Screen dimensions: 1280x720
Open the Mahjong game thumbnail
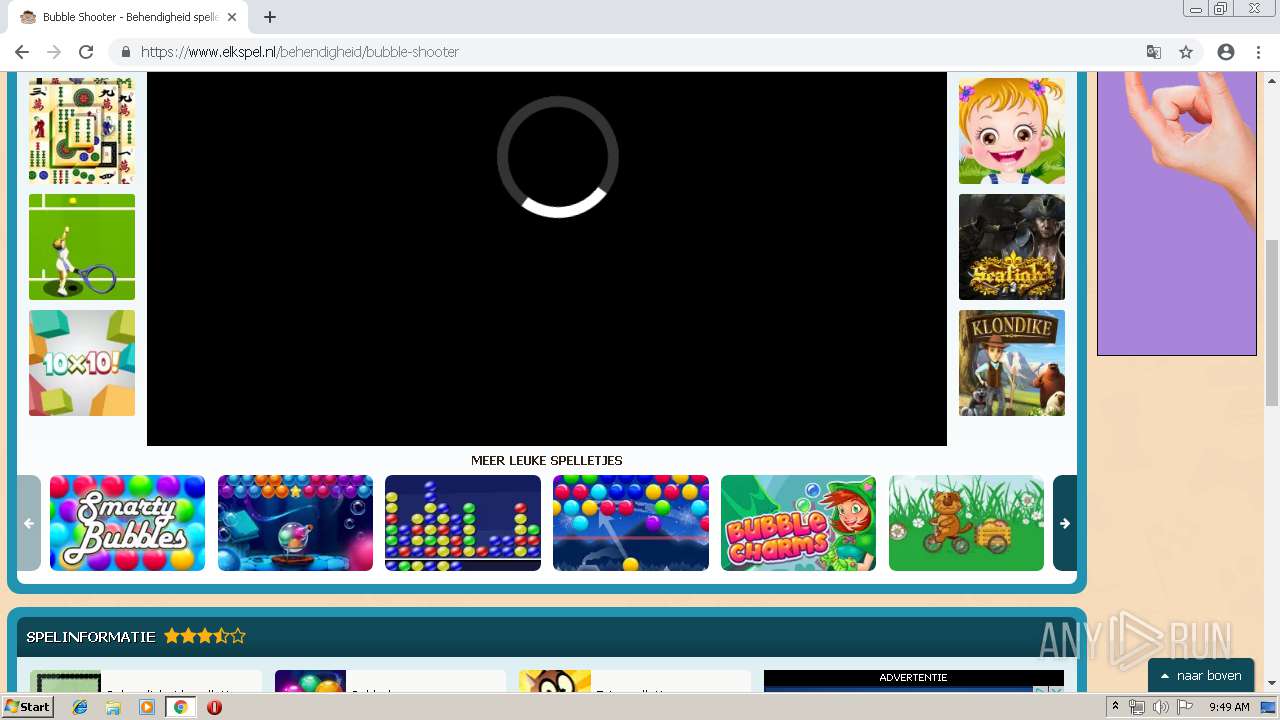tap(82, 131)
